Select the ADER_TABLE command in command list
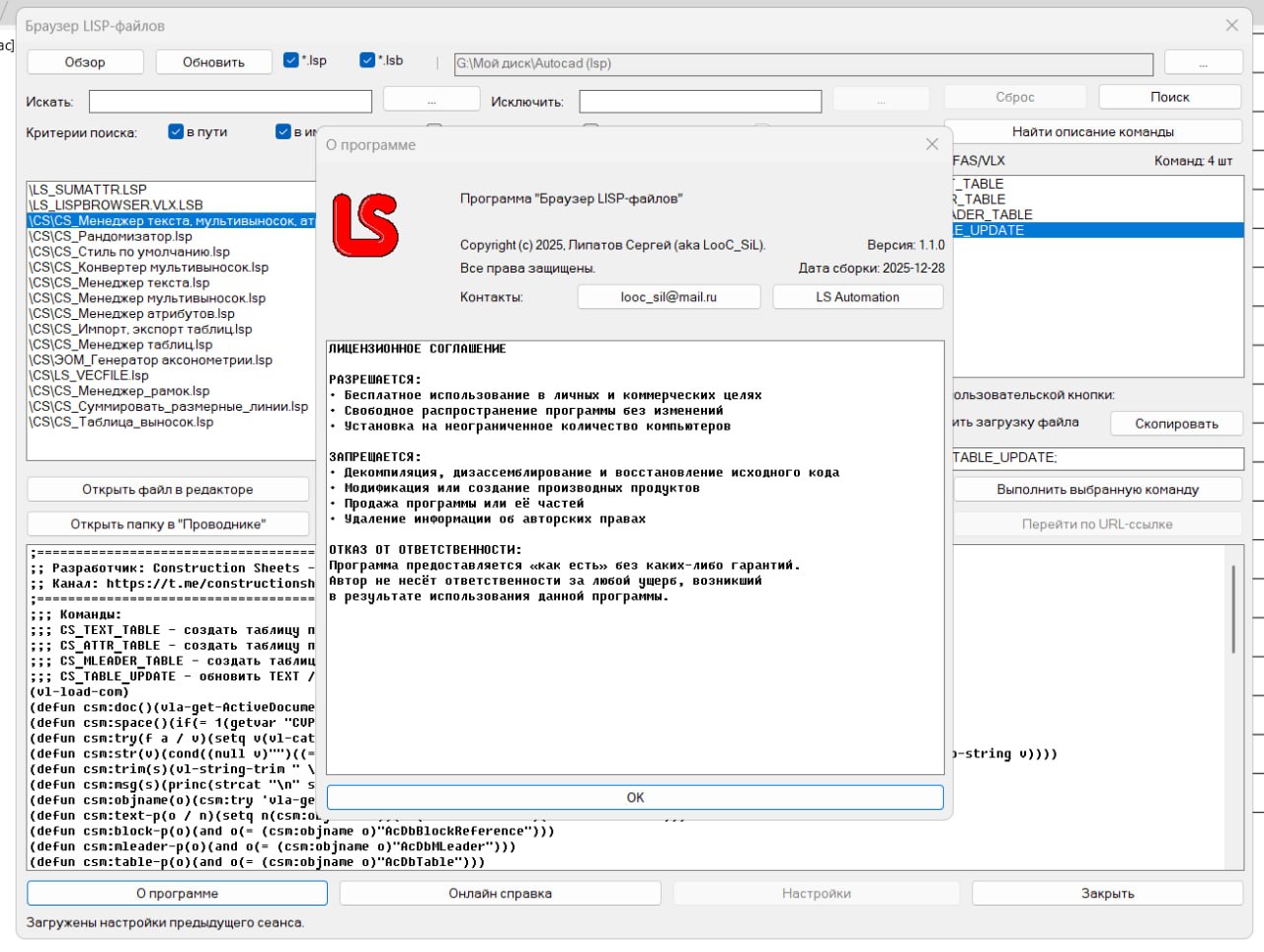1264x952 pixels. (1096, 214)
